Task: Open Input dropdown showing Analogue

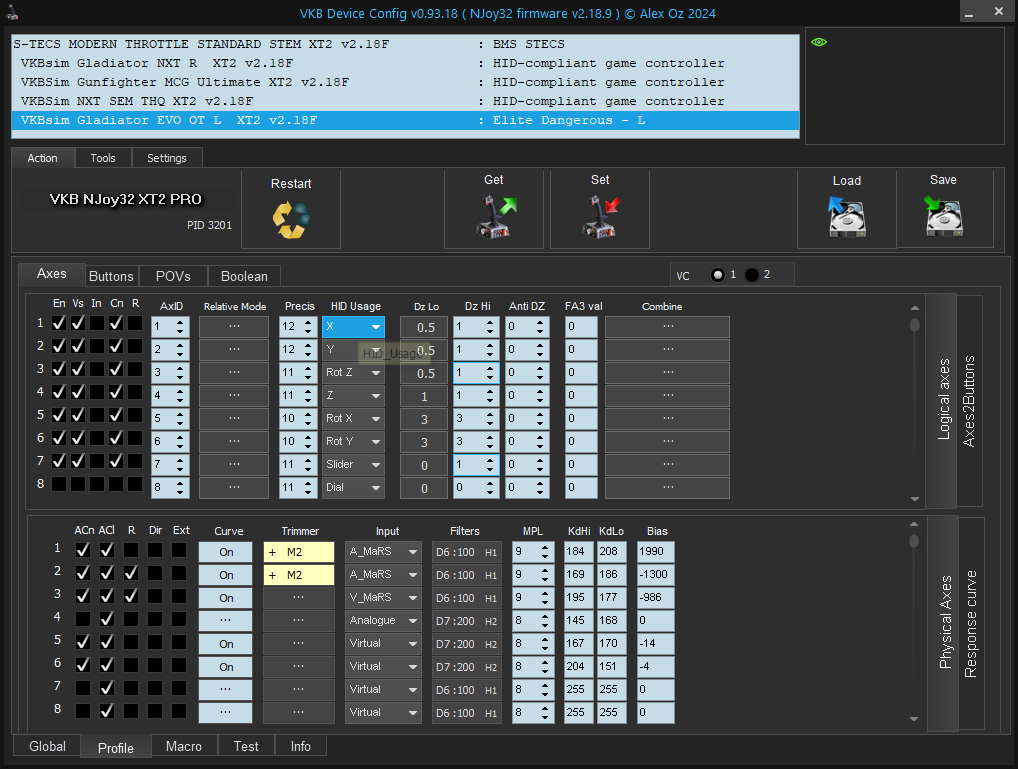Action: click(383, 621)
